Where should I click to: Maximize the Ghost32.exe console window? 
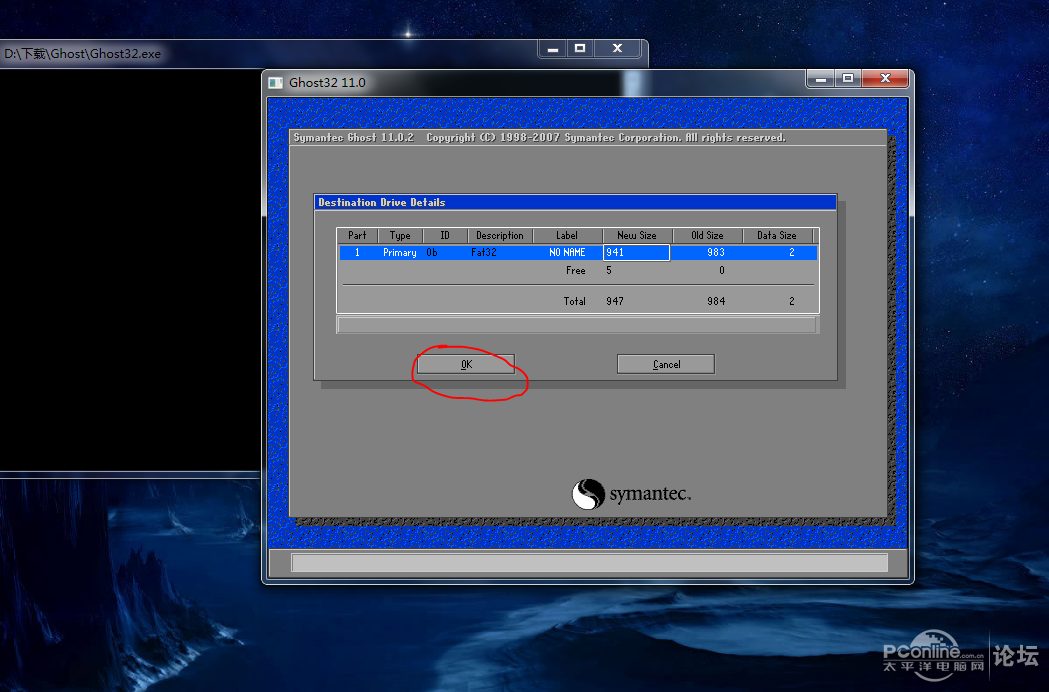pyautogui.click(x=580, y=48)
